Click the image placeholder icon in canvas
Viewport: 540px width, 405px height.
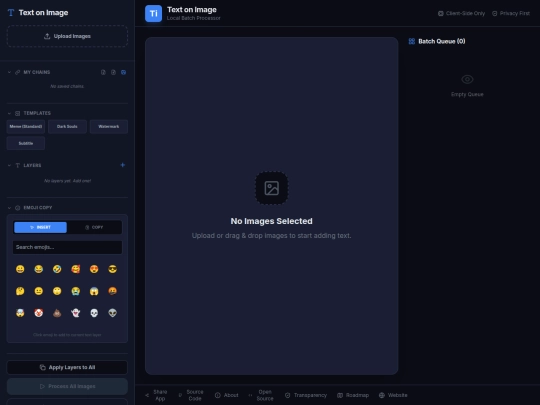[x=272, y=188]
